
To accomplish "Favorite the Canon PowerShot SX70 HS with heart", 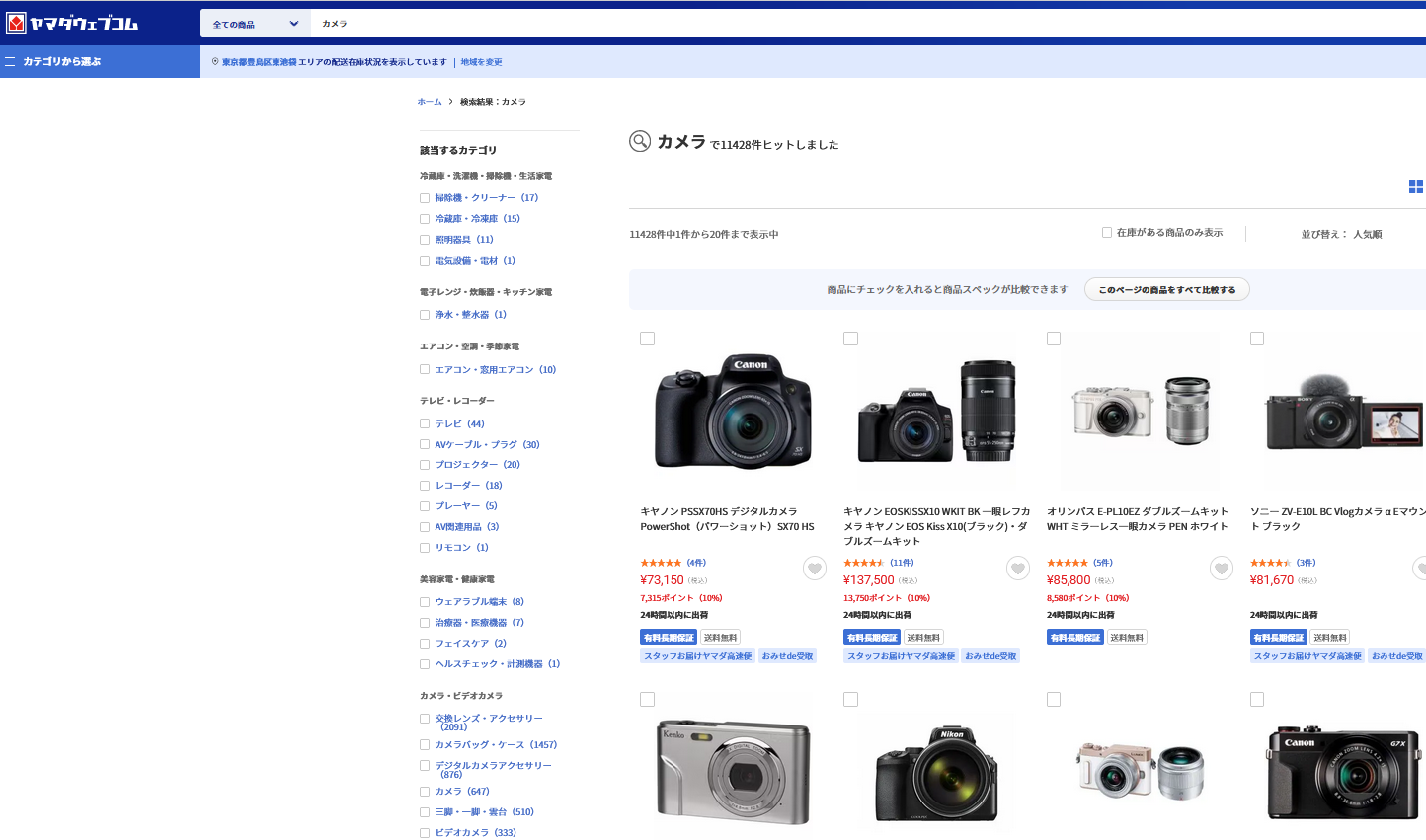I will tap(814, 568).
